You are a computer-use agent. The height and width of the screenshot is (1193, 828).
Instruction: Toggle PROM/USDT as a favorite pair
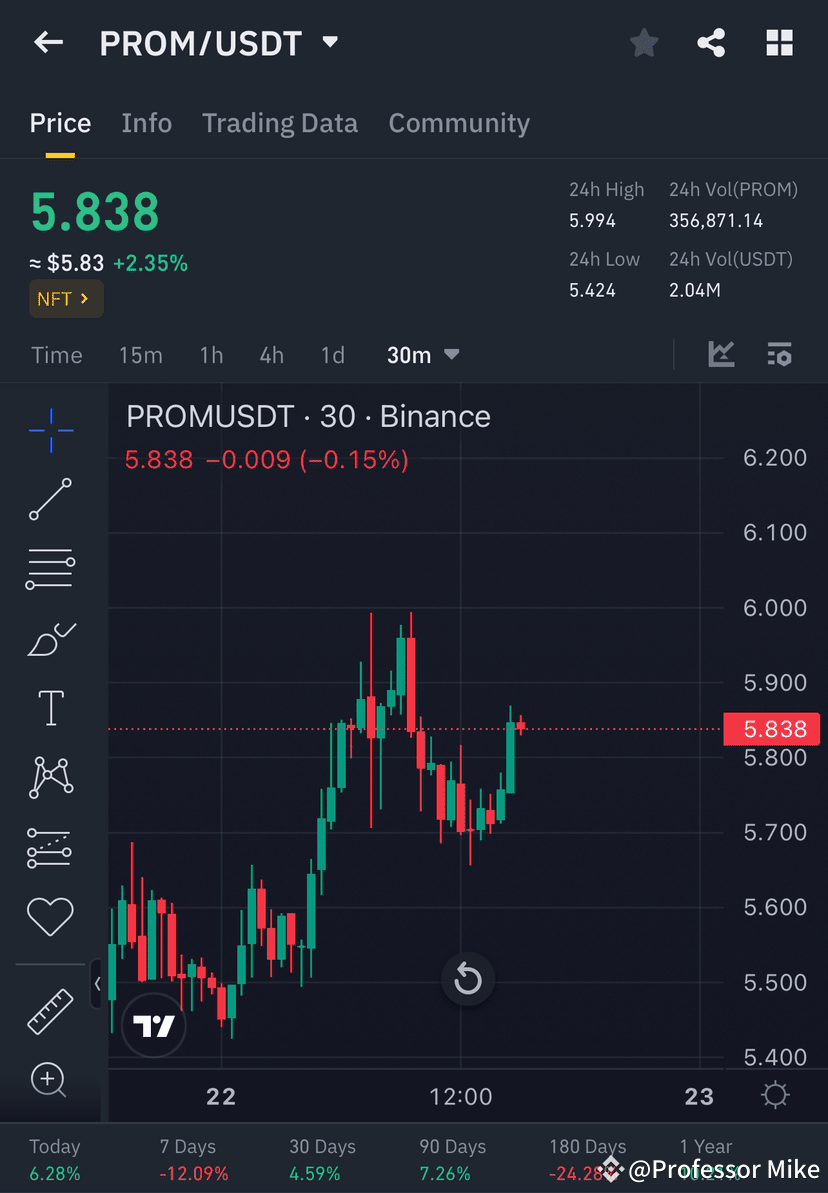click(643, 42)
